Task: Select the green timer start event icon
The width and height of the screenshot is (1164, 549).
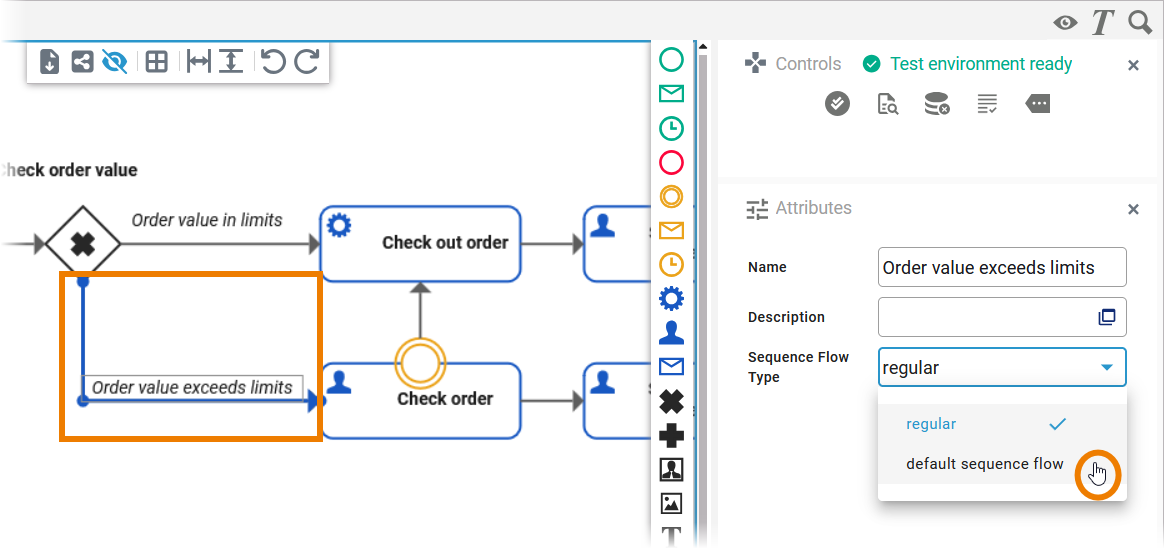Action: 671,128
